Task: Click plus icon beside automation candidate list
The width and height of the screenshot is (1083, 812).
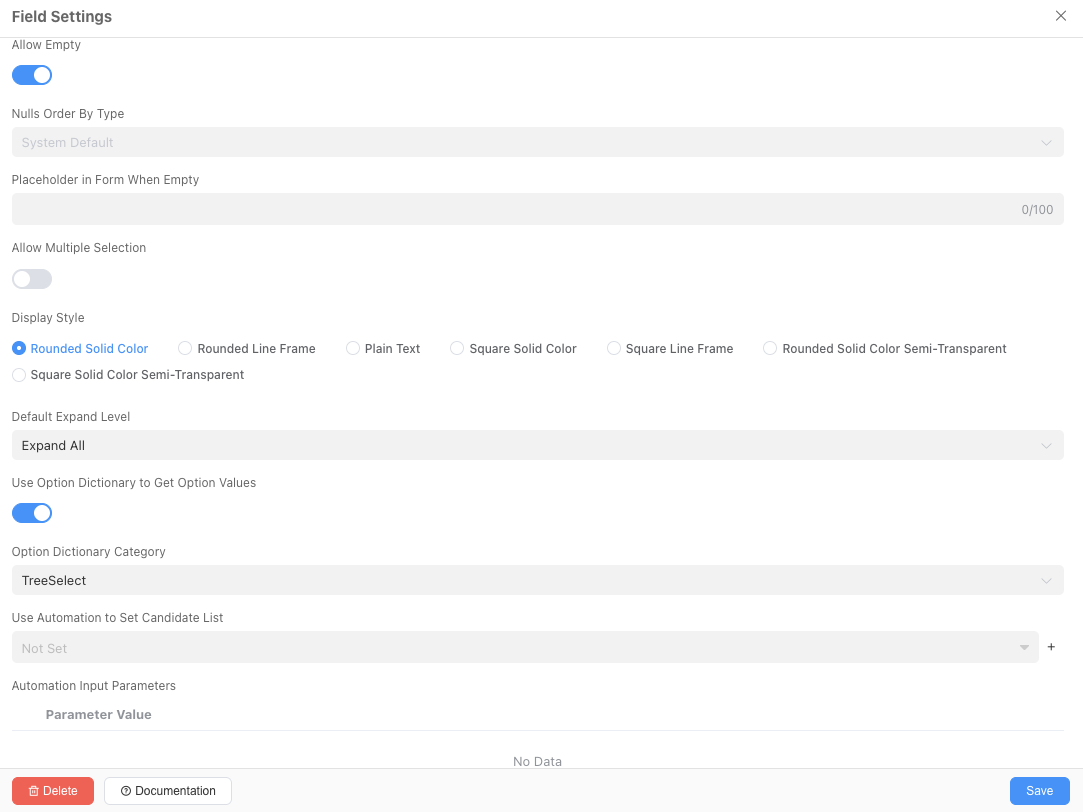Action: (1051, 647)
